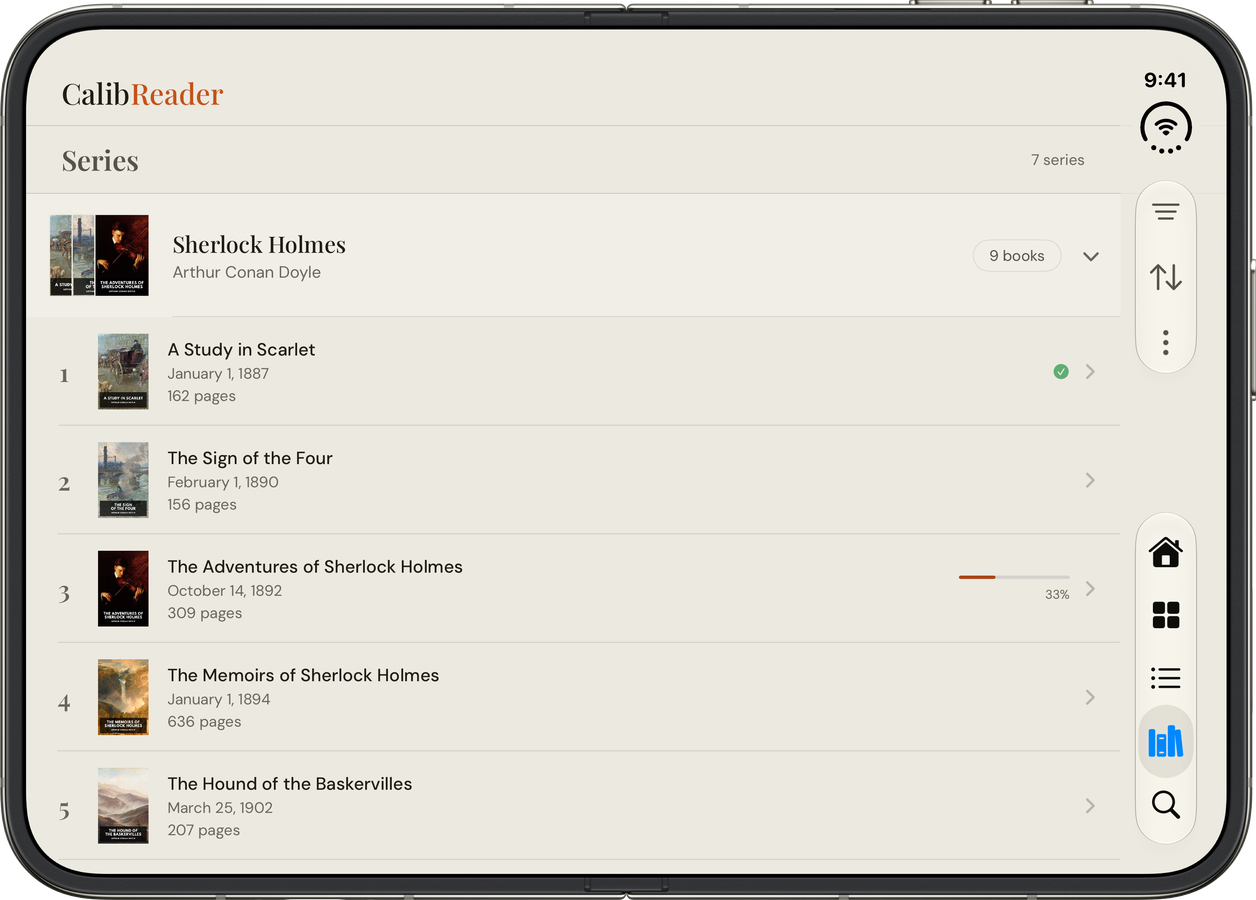Tap the 207 pages label

(204, 830)
